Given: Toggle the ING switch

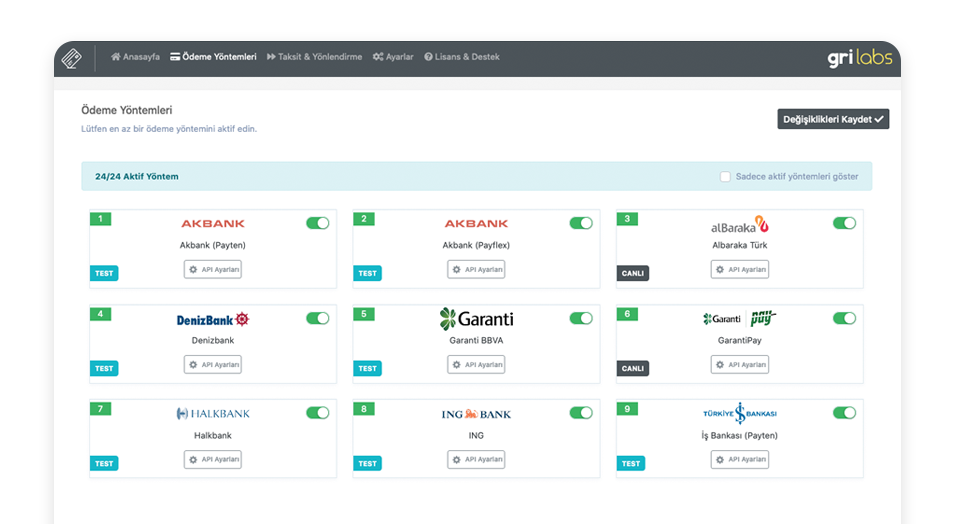Looking at the screenshot, I should click(581, 413).
